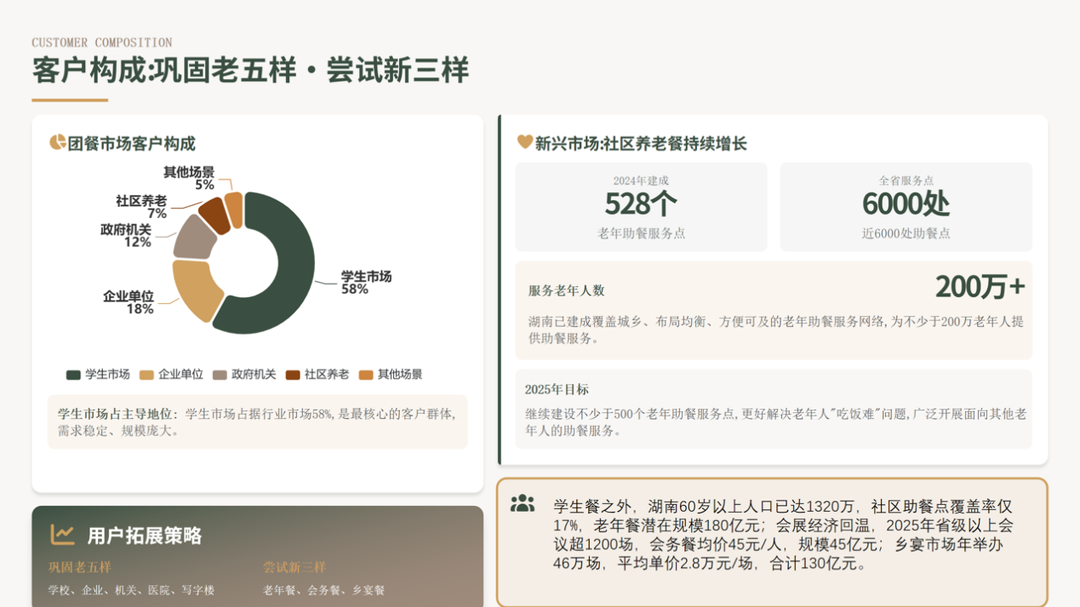The height and width of the screenshot is (607, 1080).
Task: Select the gray-brown 政府机关 legend swatch
Action: pyautogui.click(x=220, y=375)
